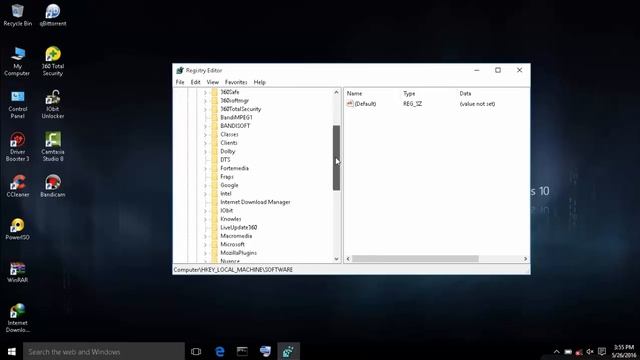Open the Edit menu
Viewport: 640px width, 360px height.
point(196,82)
